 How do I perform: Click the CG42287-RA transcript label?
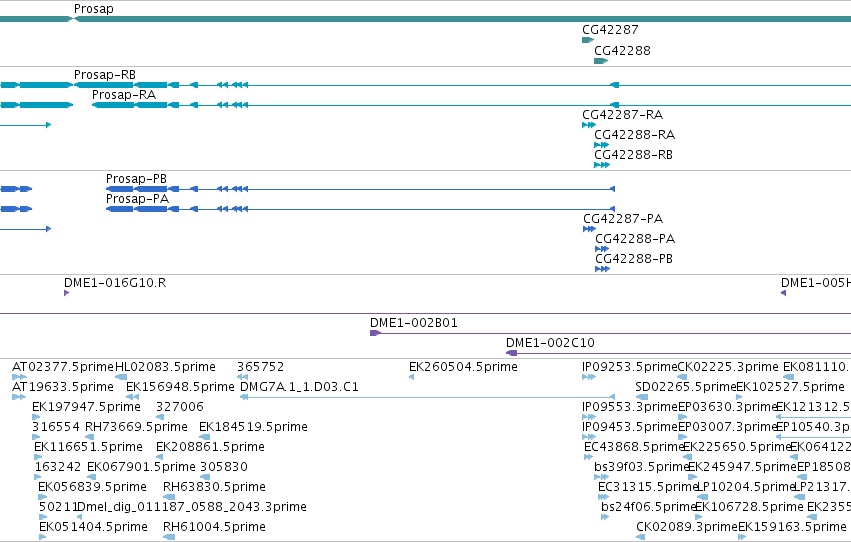623,114
